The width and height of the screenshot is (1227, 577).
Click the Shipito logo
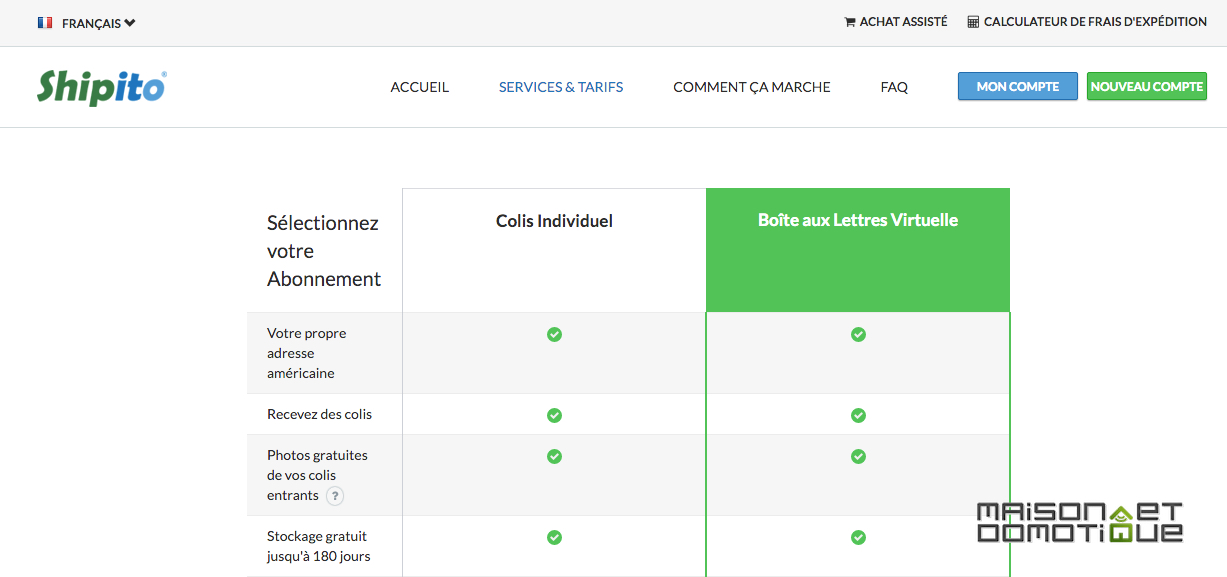point(102,87)
